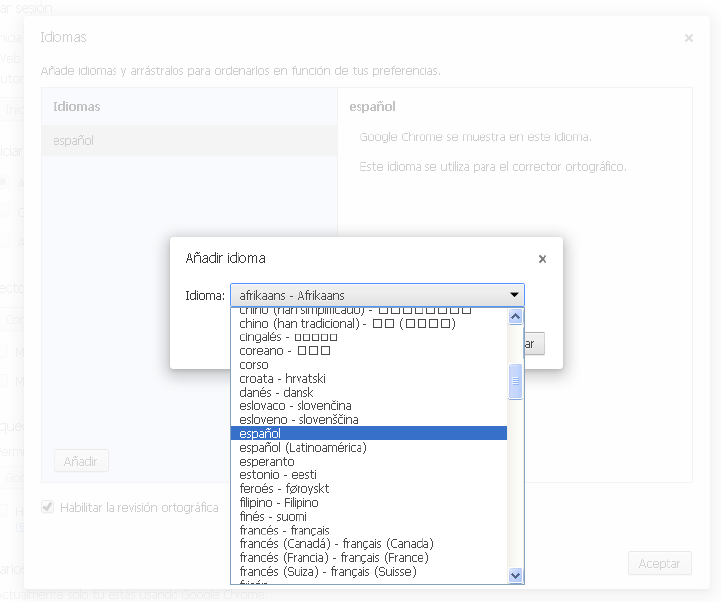Select español in the Idiomas sidebar
The width and height of the screenshot is (721, 603).
tap(74, 141)
